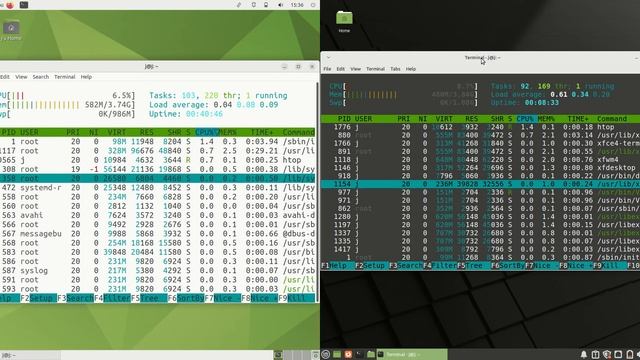The image size is (640, 360).
Task: Select the PID 1 /sbin/i row in left htop
Action: pos(158,142)
